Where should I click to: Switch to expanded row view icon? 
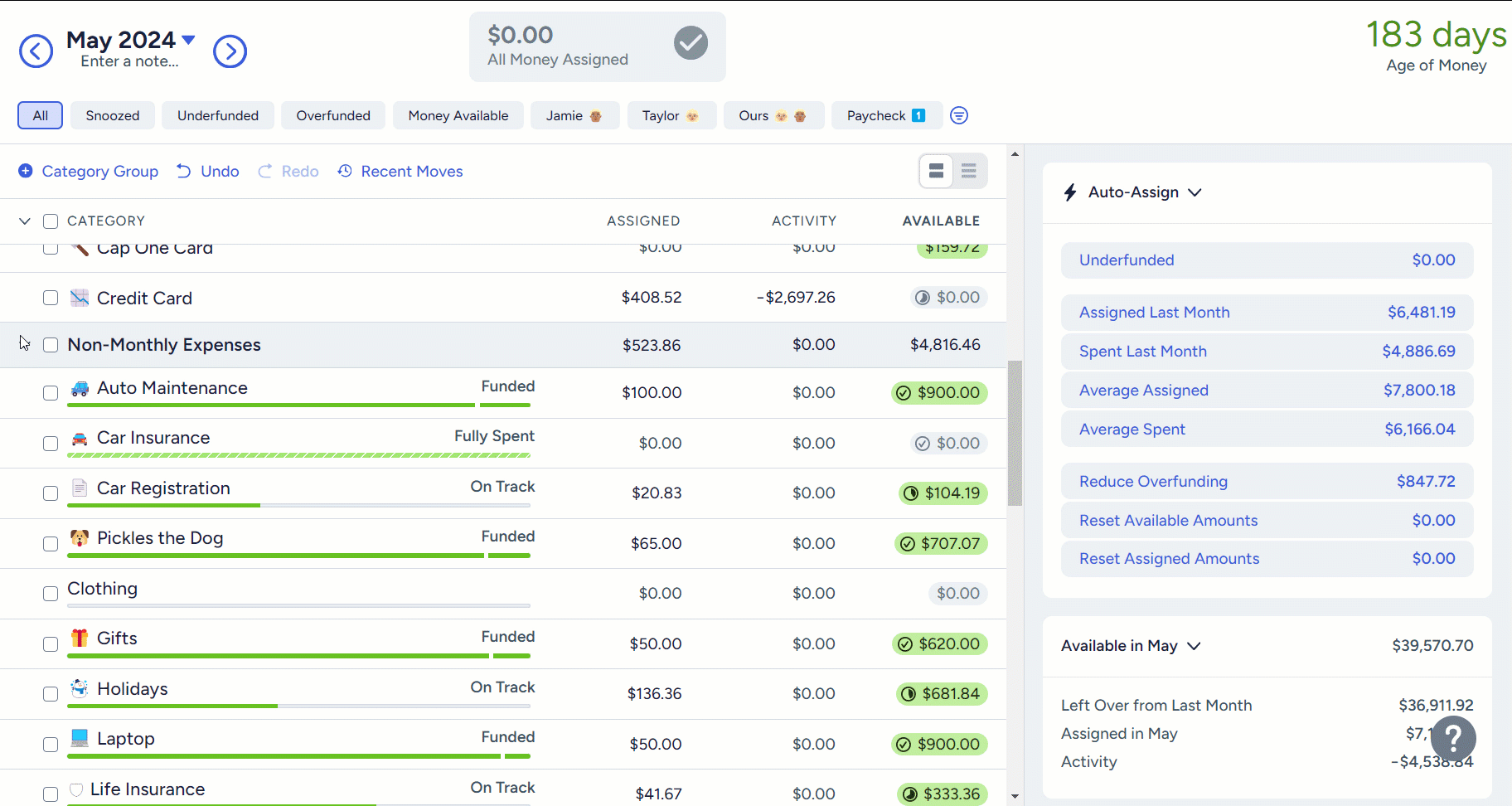(937, 171)
